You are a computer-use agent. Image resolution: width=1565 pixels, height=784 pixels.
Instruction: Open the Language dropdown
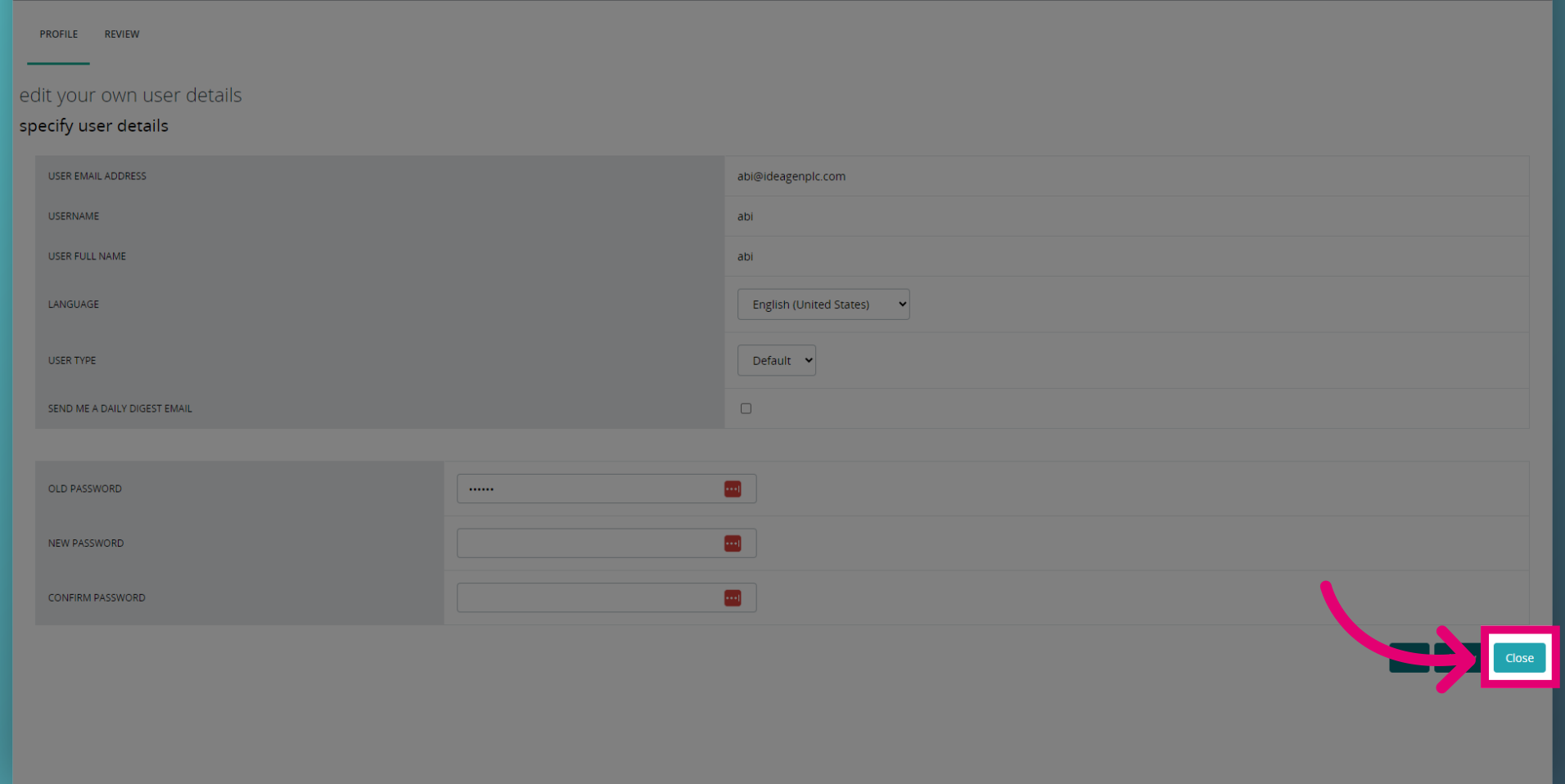[823, 304]
